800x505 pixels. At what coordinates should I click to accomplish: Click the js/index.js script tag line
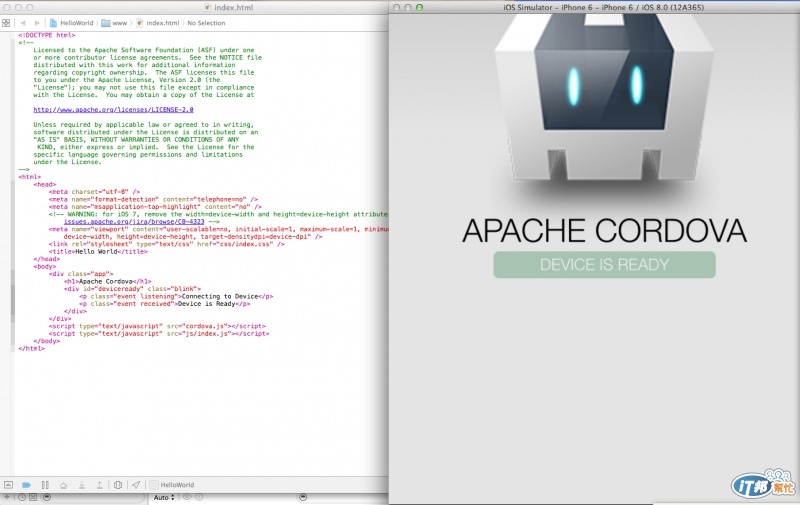click(x=159, y=334)
